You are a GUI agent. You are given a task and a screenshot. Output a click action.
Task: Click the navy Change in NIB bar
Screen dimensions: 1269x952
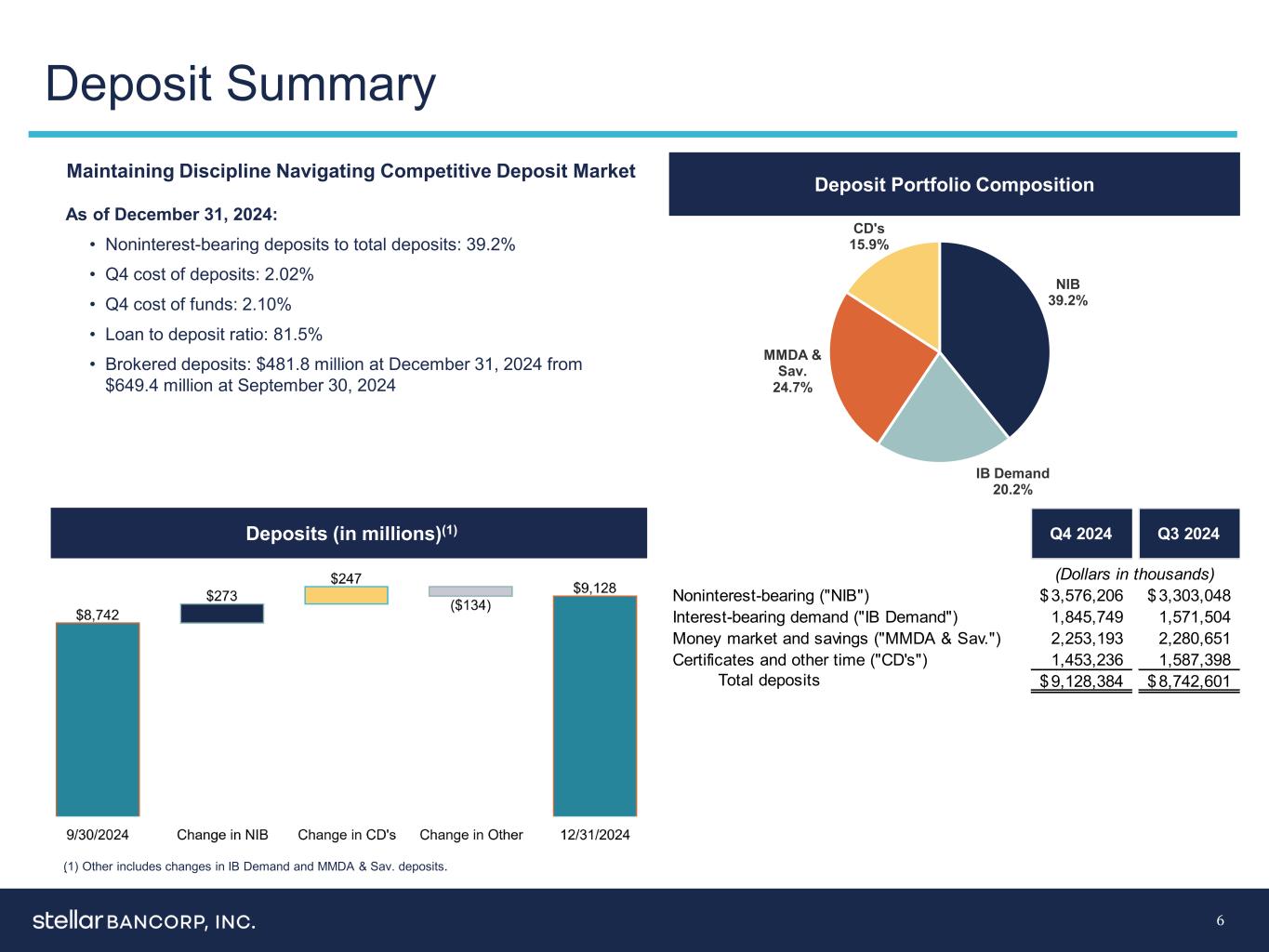222,614
